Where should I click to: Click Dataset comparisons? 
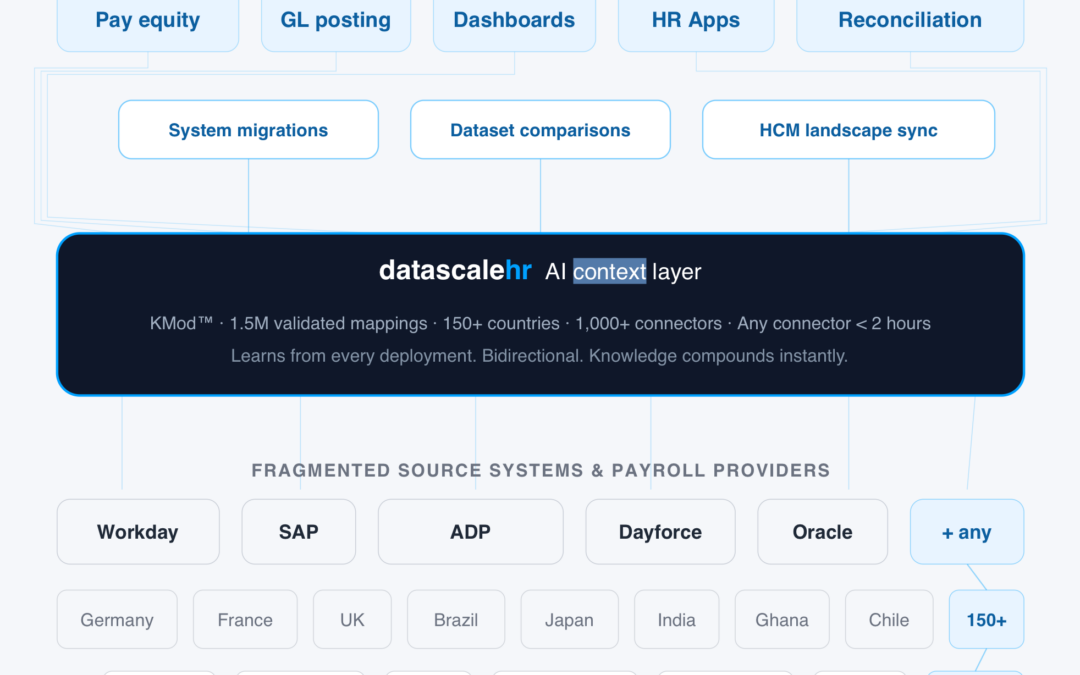[540, 129]
